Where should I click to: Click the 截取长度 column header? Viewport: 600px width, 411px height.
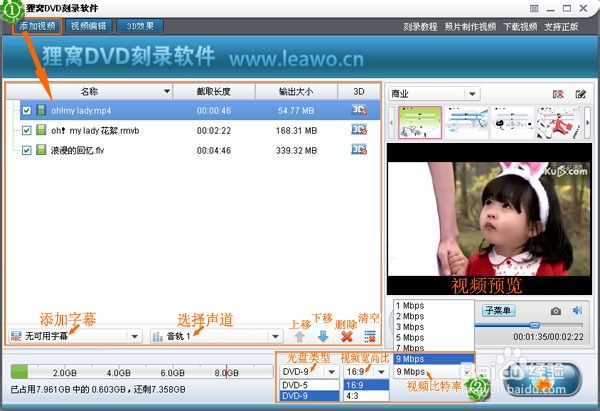pos(214,91)
